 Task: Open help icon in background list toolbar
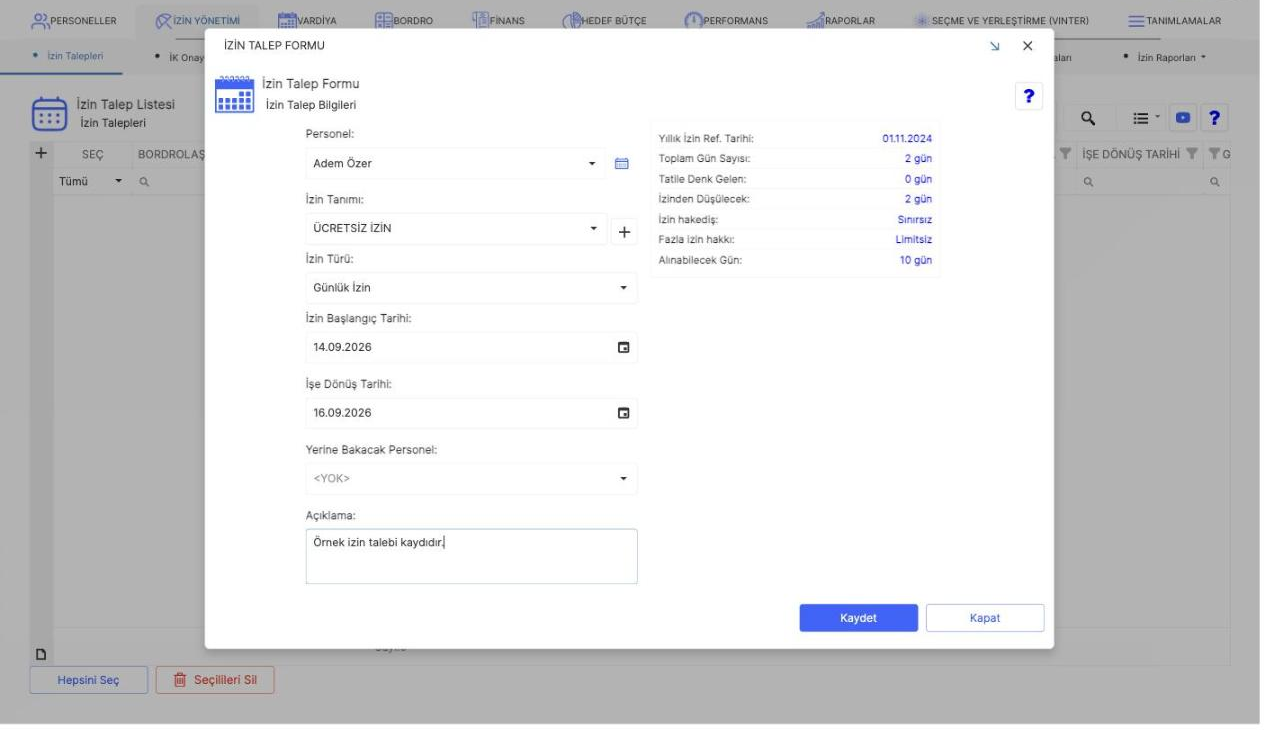(x=1215, y=117)
